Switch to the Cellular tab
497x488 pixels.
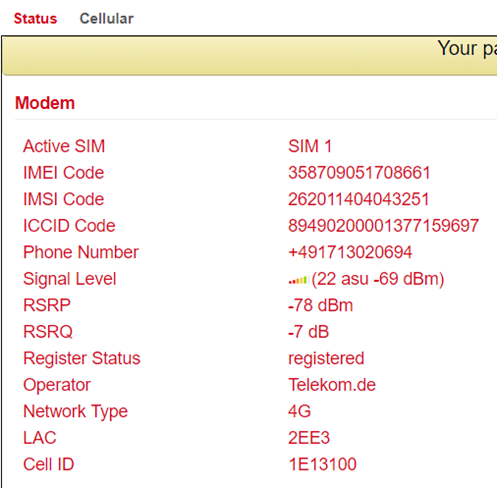point(106,19)
